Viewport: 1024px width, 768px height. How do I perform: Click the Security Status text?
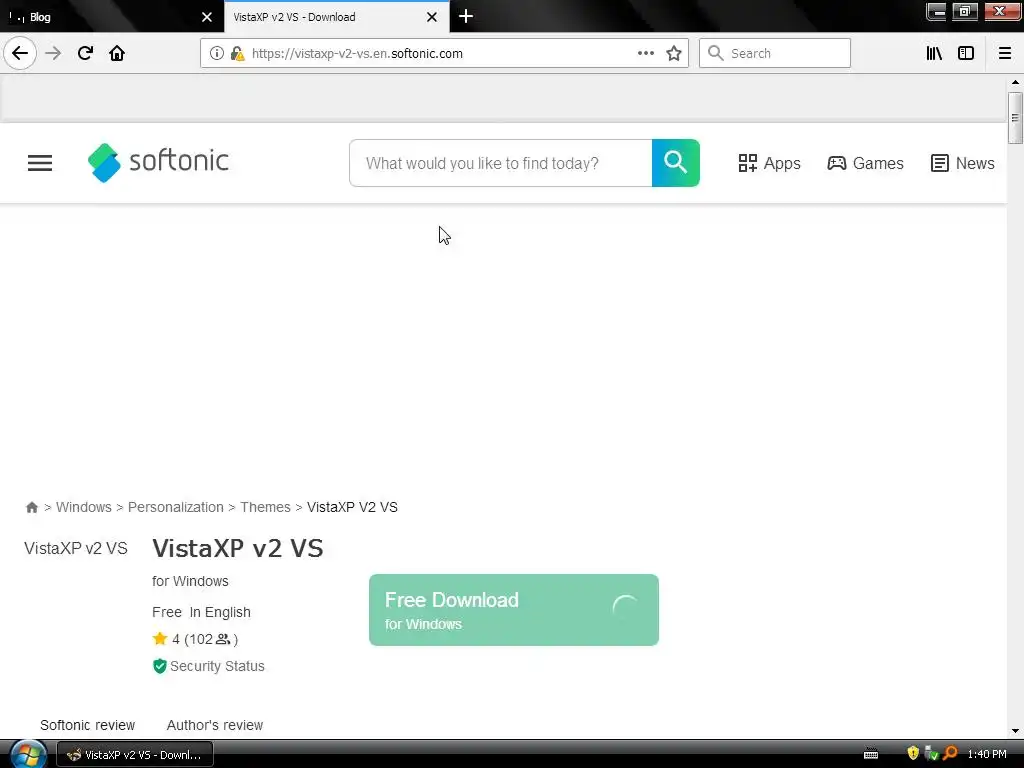(217, 666)
